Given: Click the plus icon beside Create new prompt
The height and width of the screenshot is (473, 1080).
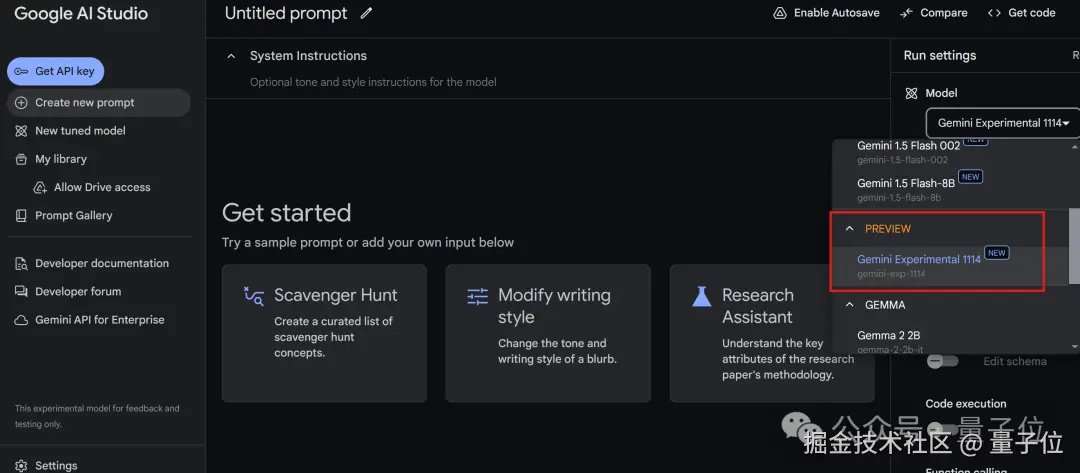Looking at the screenshot, I should [21, 102].
